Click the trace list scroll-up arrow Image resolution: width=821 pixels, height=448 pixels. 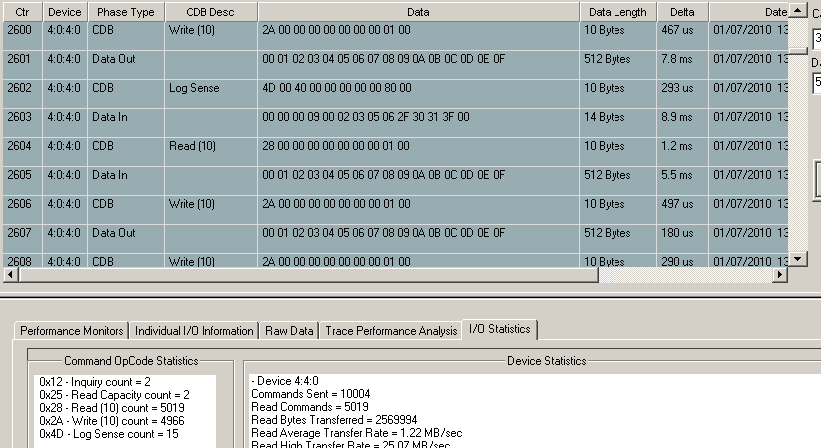(x=797, y=10)
